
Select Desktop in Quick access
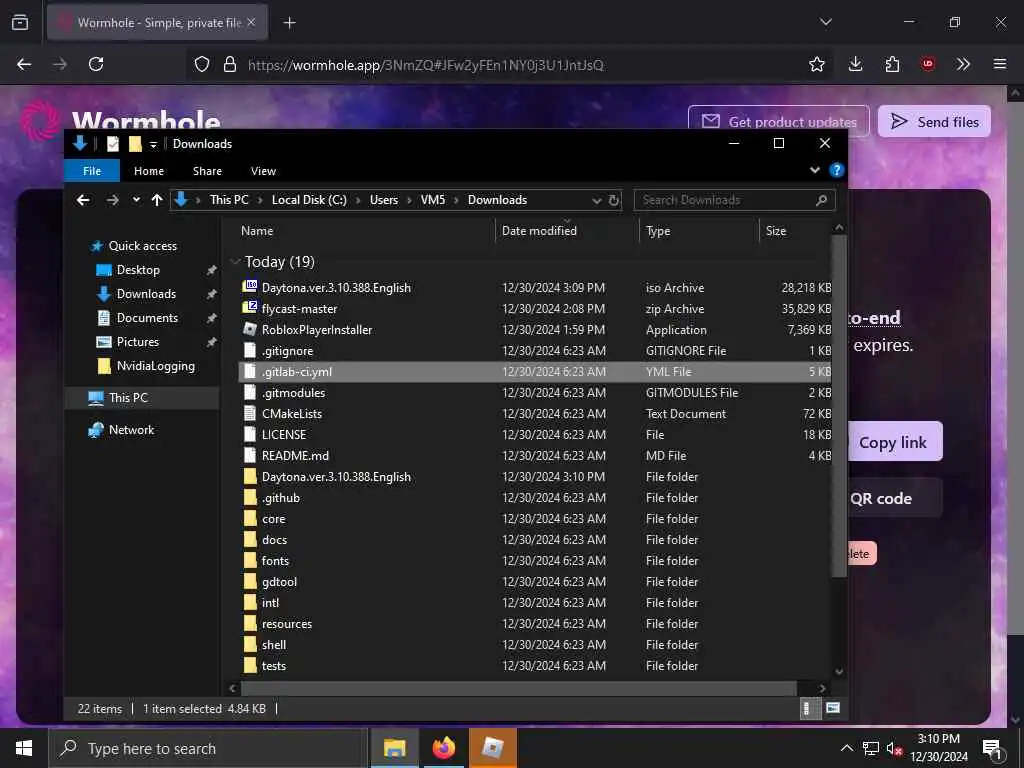(x=138, y=270)
